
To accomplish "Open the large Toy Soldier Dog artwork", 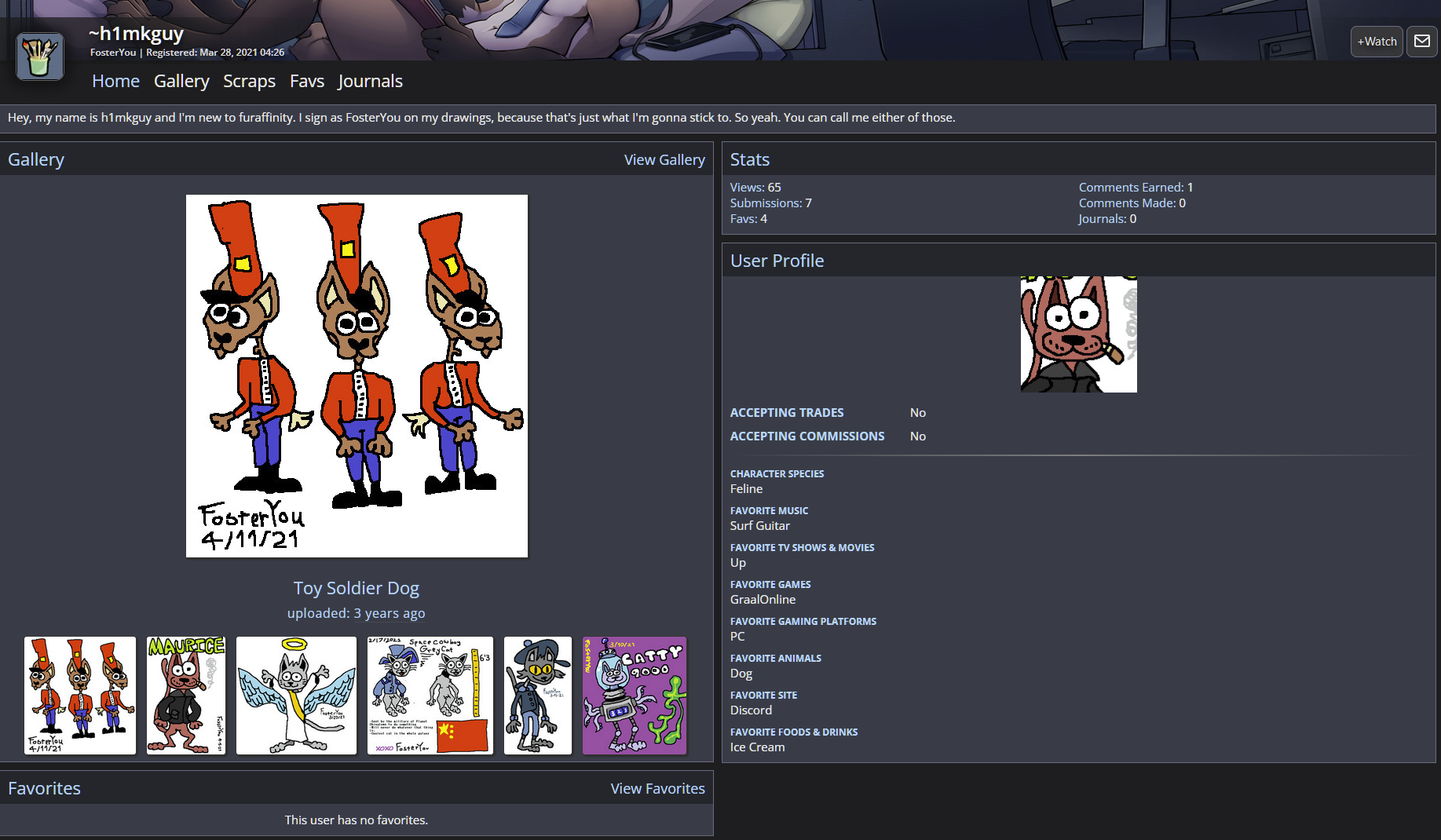I will pos(357,376).
